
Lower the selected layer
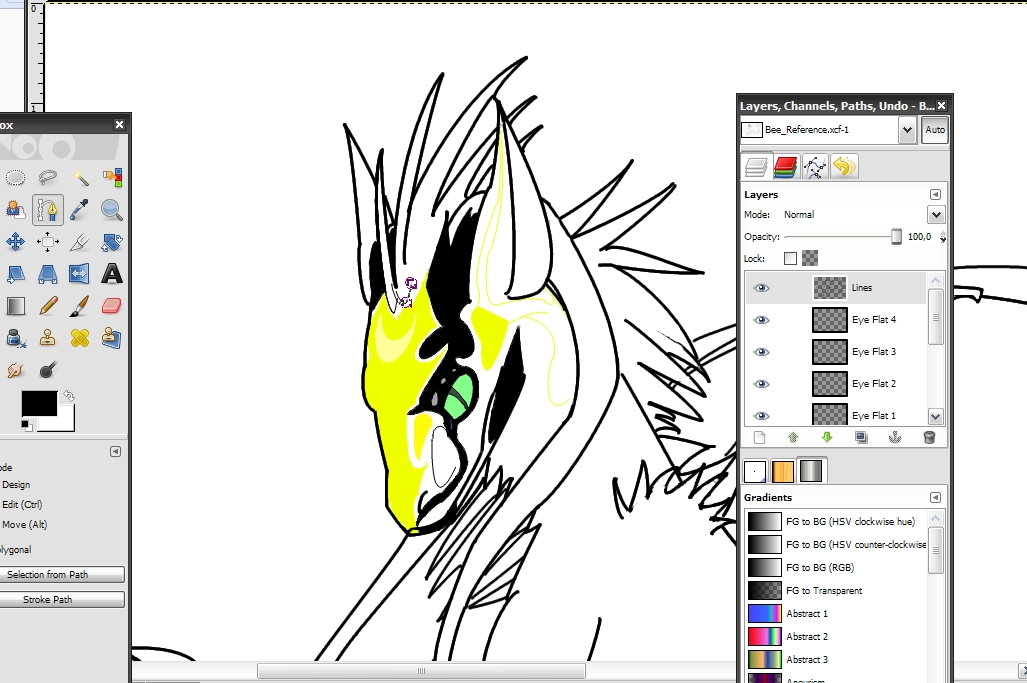tap(827, 437)
